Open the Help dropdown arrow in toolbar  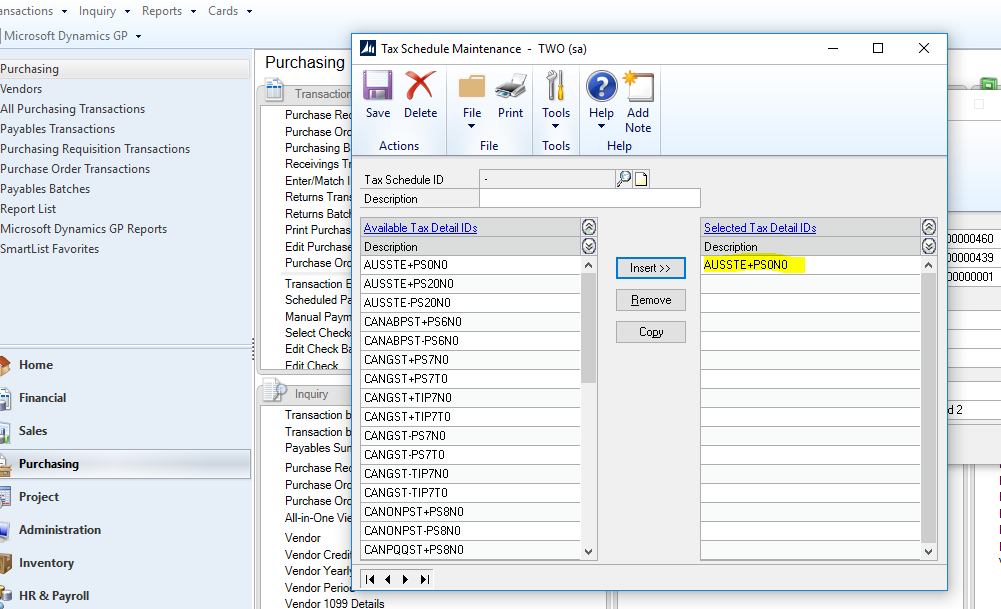(601, 126)
